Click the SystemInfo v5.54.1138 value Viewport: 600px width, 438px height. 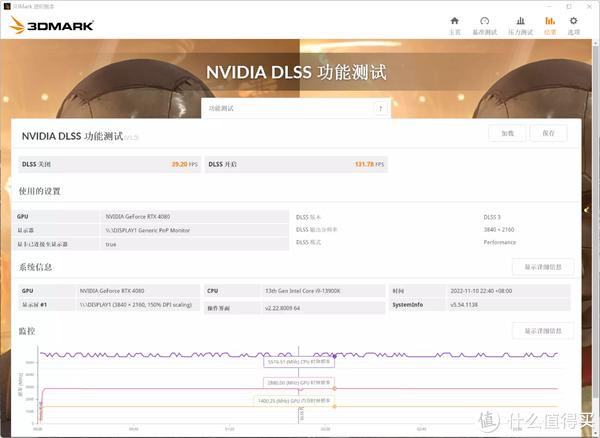click(464, 305)
